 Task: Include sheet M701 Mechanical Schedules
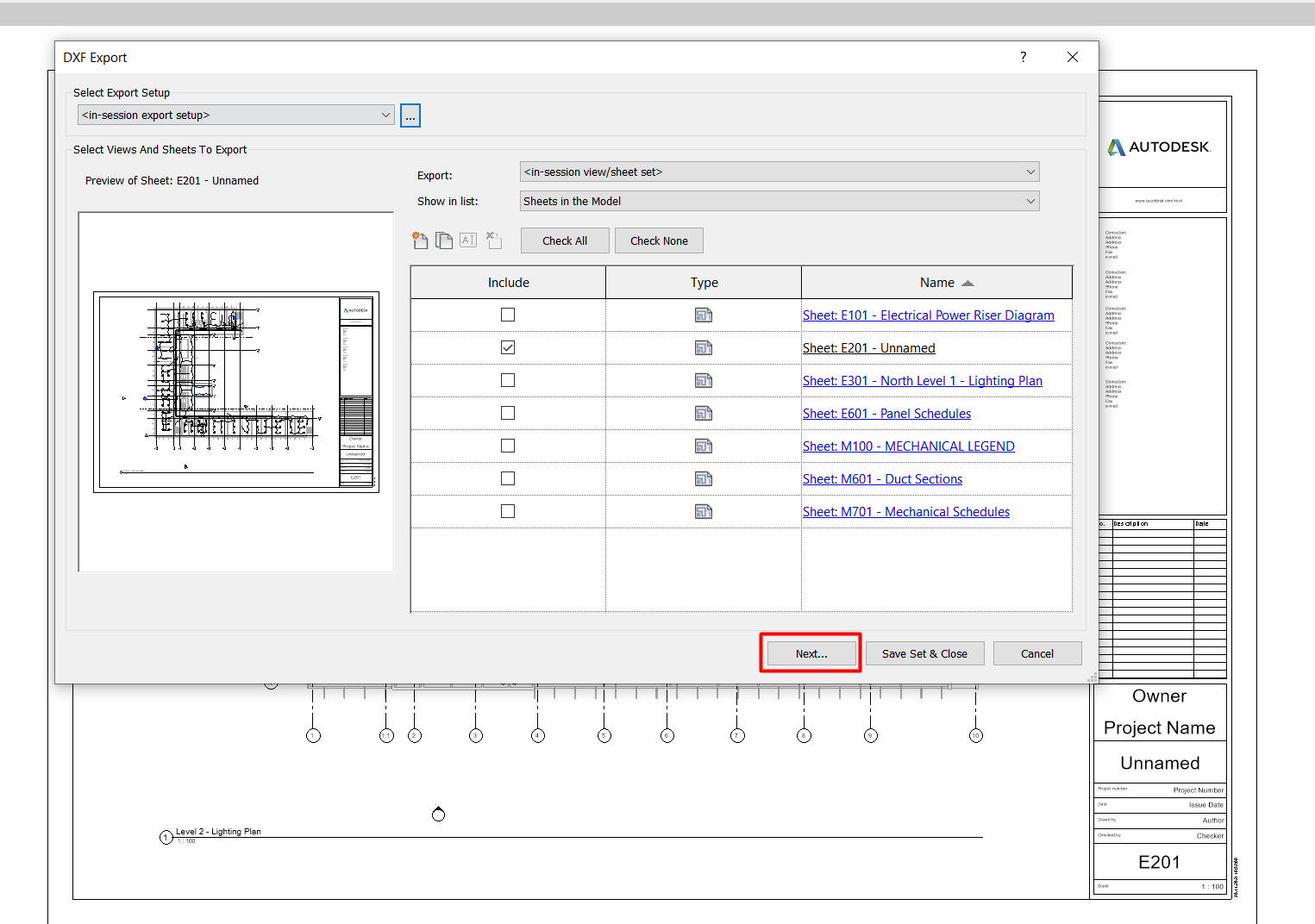coord(508,511)
